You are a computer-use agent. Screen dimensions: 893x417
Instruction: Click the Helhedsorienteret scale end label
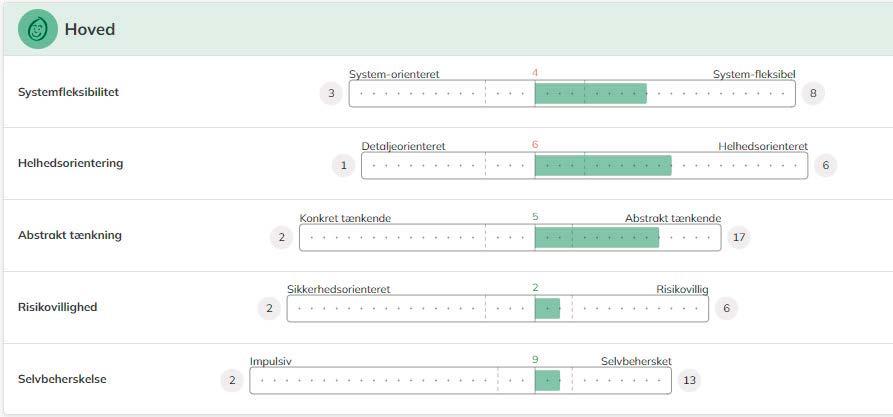[762, 146]
